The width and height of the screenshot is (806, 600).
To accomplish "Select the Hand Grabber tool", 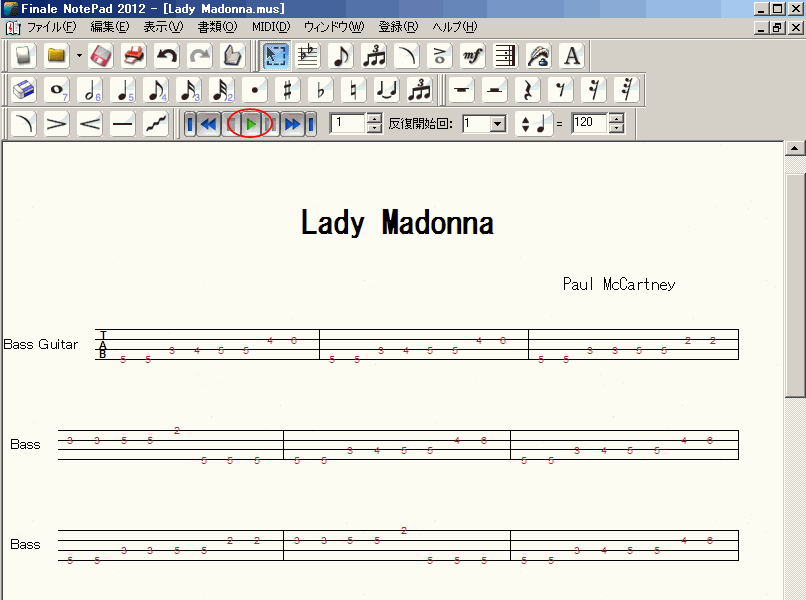I will [232, 56].
